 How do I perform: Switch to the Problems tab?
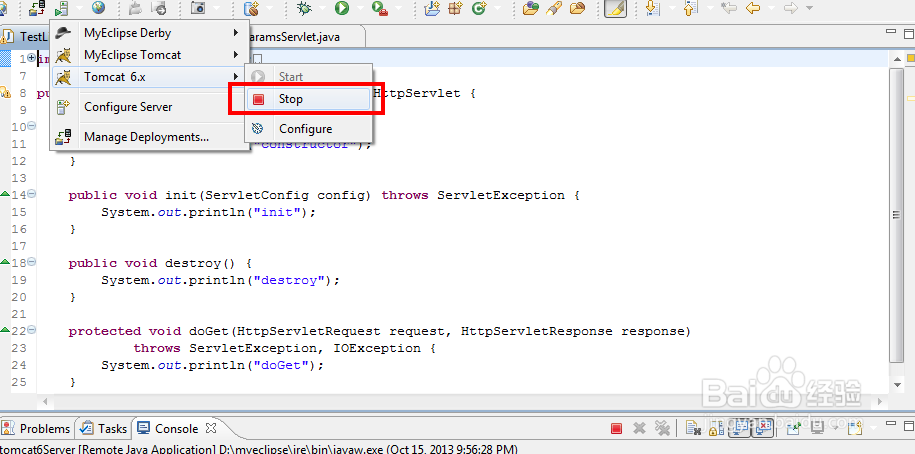(37, 428)
